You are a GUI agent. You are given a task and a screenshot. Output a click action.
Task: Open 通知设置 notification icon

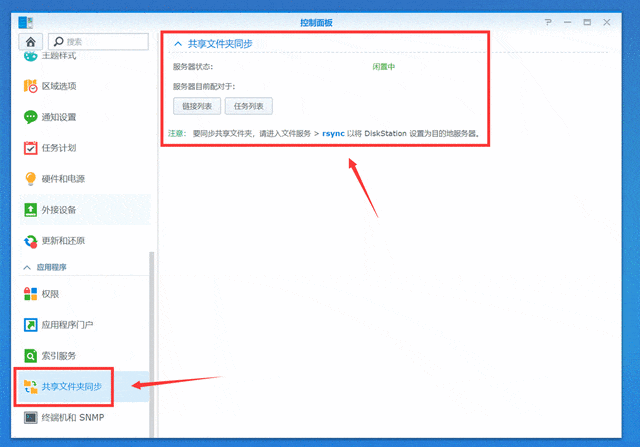(x=31, y=117)
